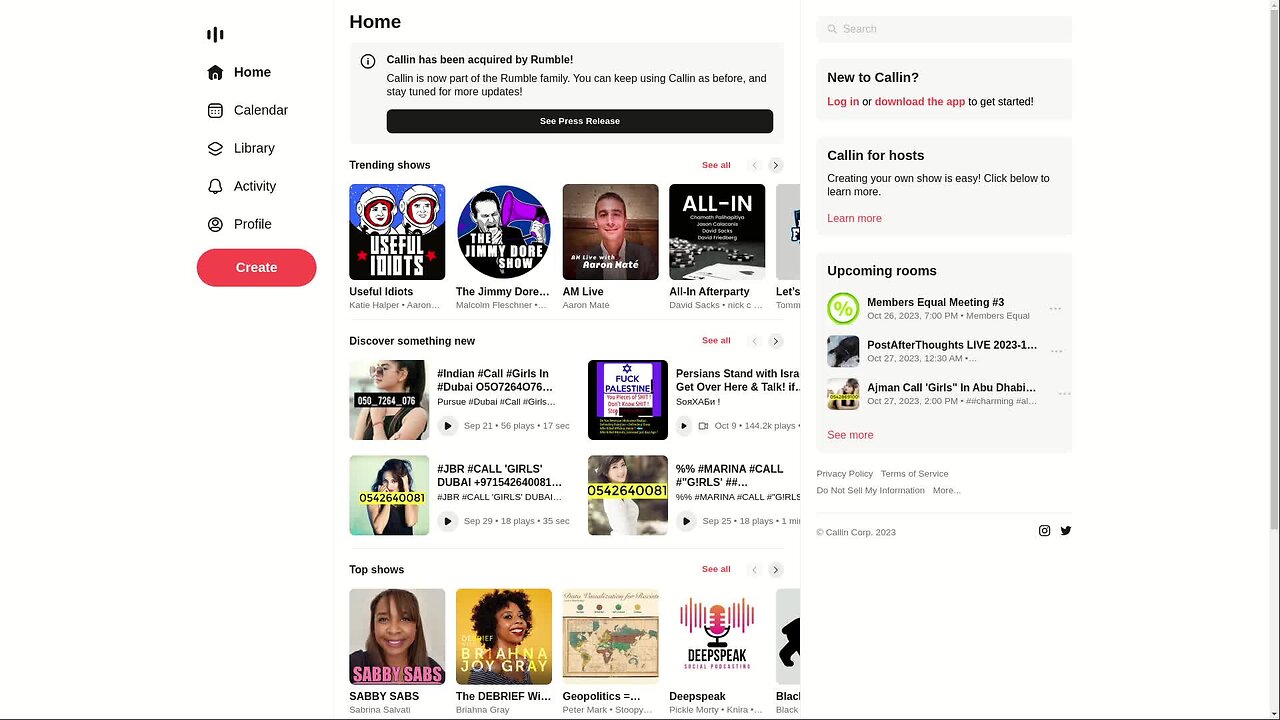Open options for PostAfterThoughts LIVE room
Screen dimensions: 1280x720
[x=1055, y=352]
